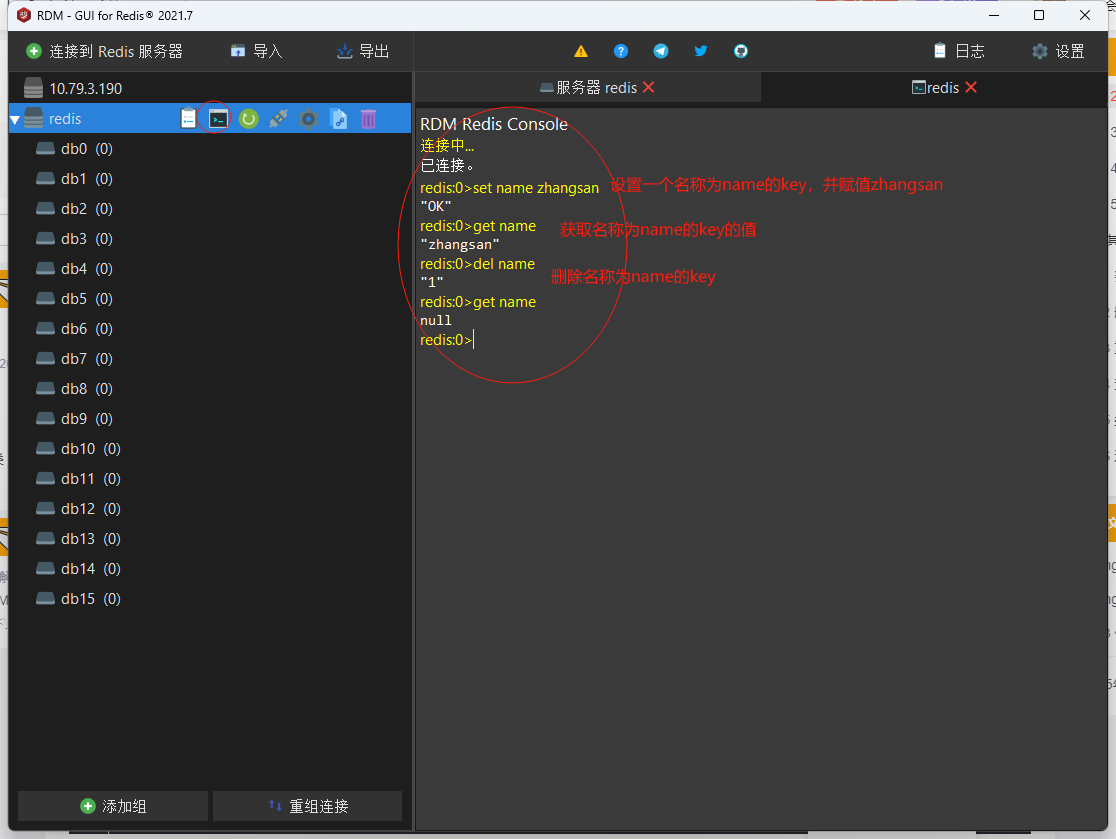Image resolution: width=1116 pixels, height=839 pixels.
Task: Click the RDM Redis Console heading
Action: 494,124
